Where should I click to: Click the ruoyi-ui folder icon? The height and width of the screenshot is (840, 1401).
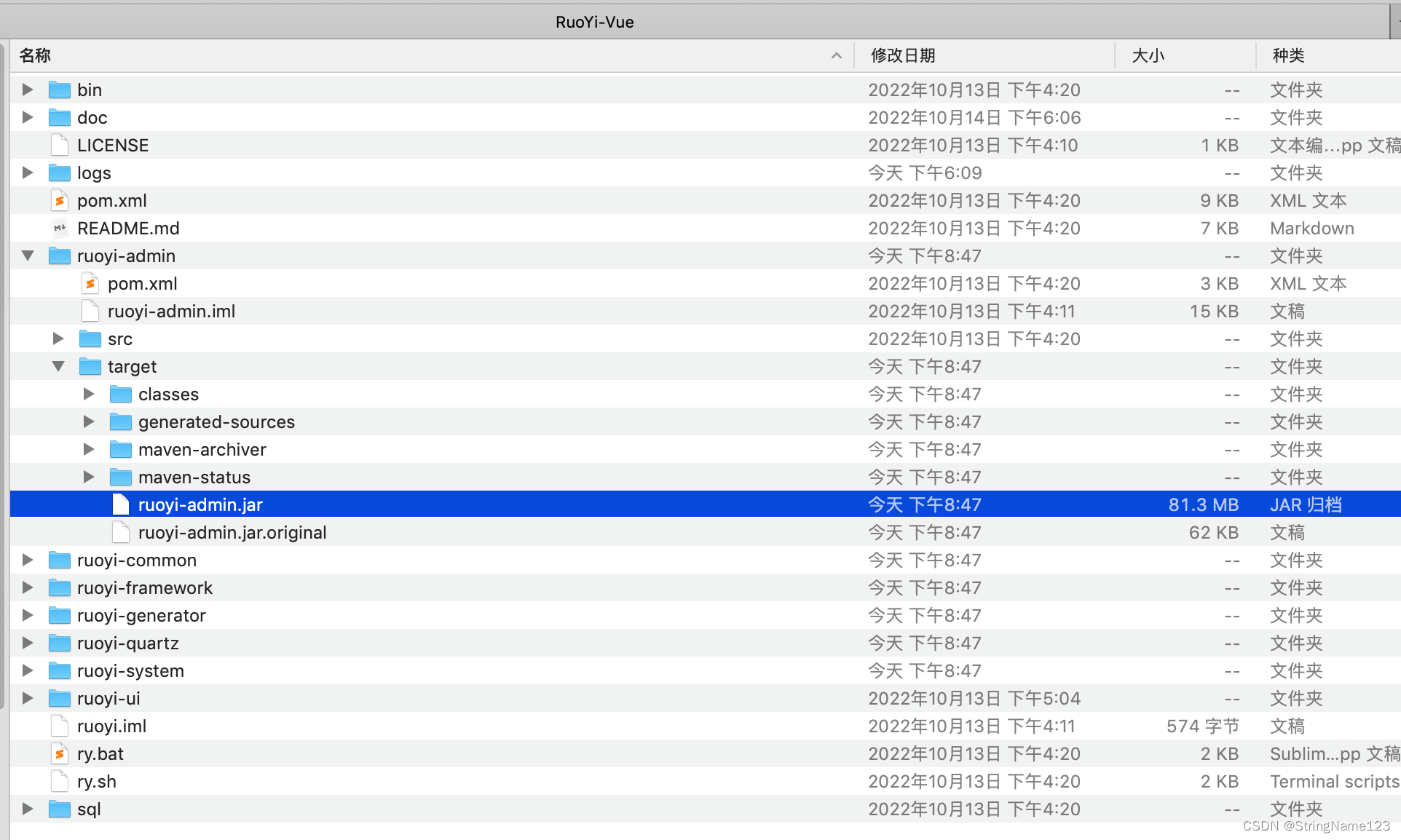60,698
